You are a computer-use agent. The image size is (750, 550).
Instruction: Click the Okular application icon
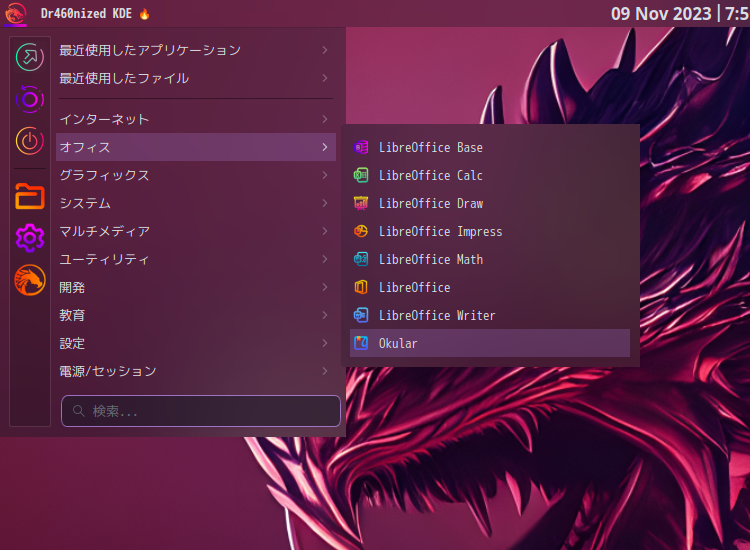coord(361,343)
